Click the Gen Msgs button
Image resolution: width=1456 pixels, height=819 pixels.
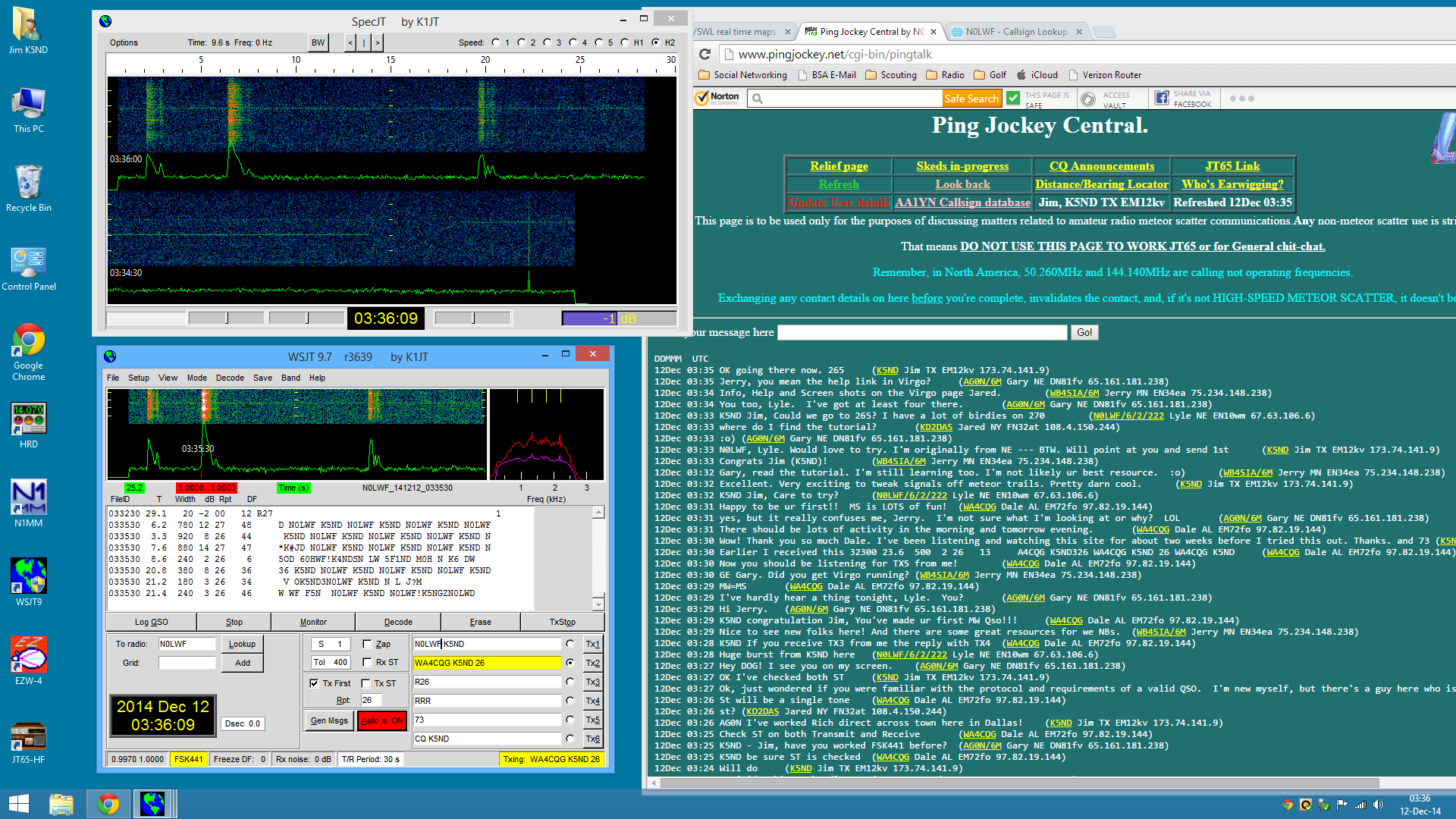(329, 720)
